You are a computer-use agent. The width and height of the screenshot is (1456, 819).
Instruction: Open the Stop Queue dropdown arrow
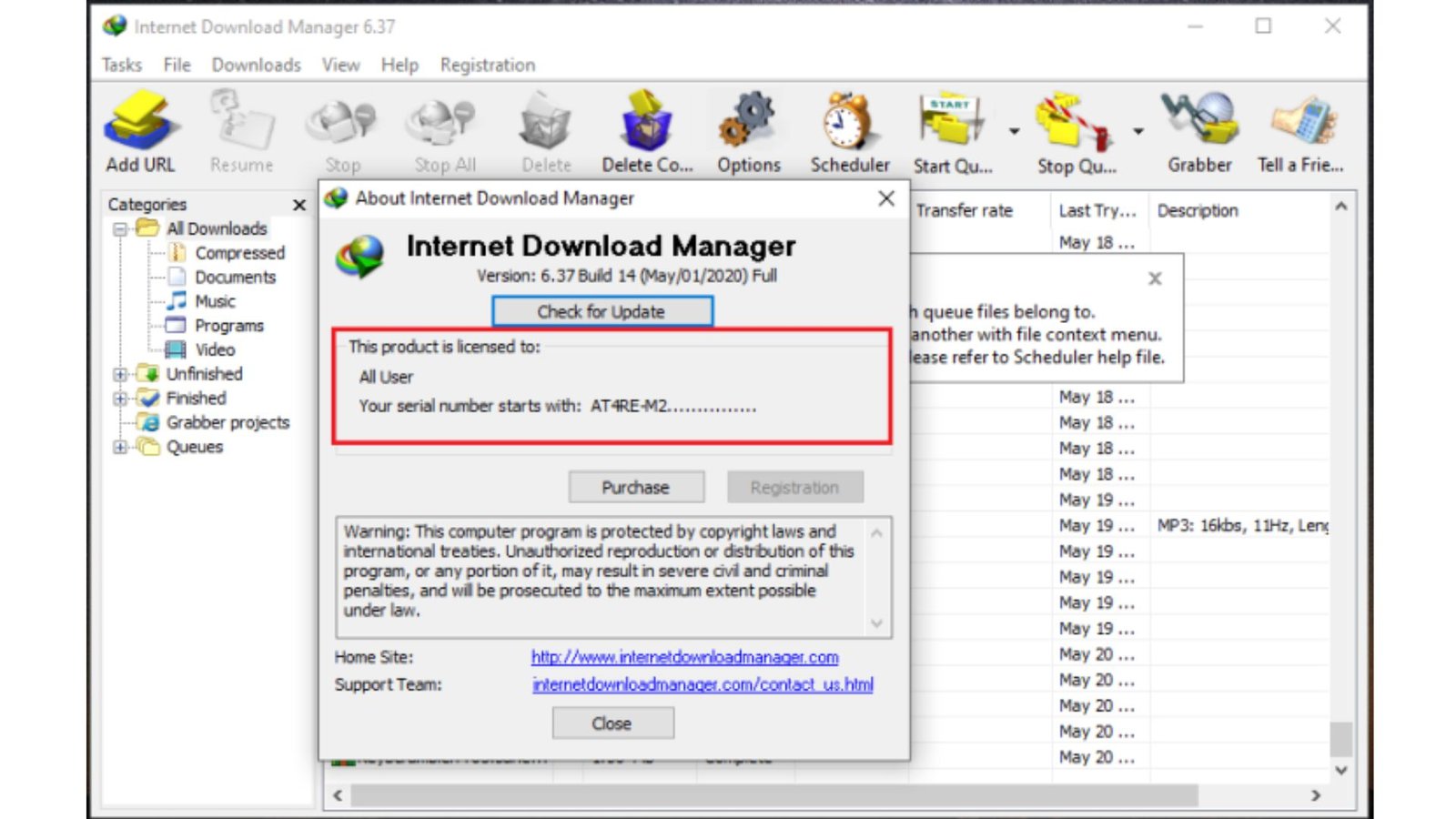click(1137, 132)
